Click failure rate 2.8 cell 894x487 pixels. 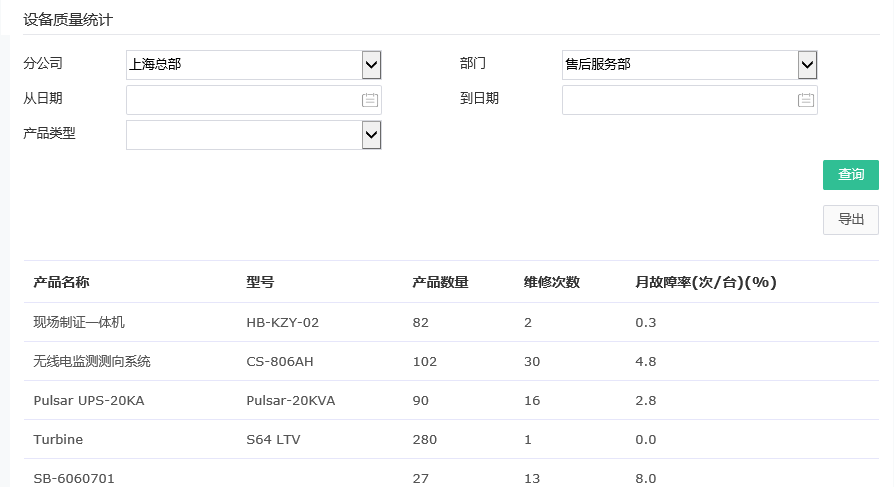click(x=645, y=401)
